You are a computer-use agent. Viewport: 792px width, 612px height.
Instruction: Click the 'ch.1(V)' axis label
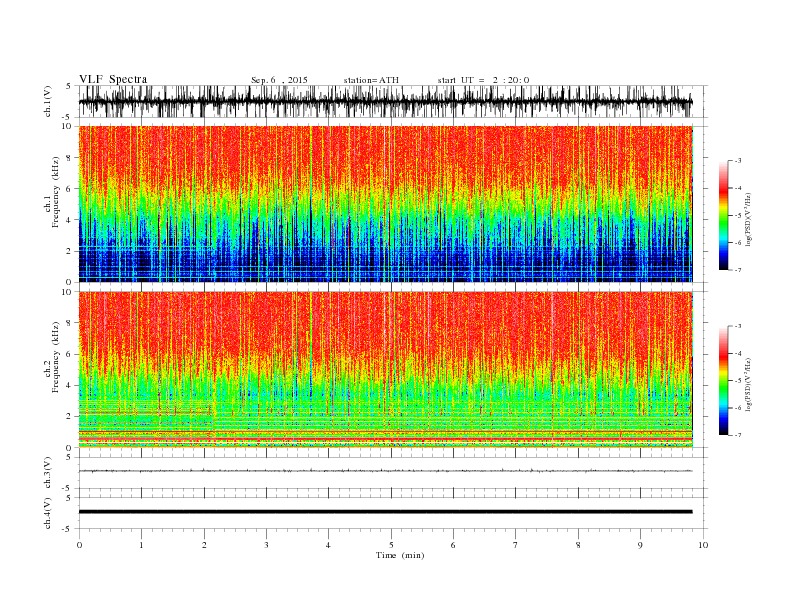pos(48,102)
